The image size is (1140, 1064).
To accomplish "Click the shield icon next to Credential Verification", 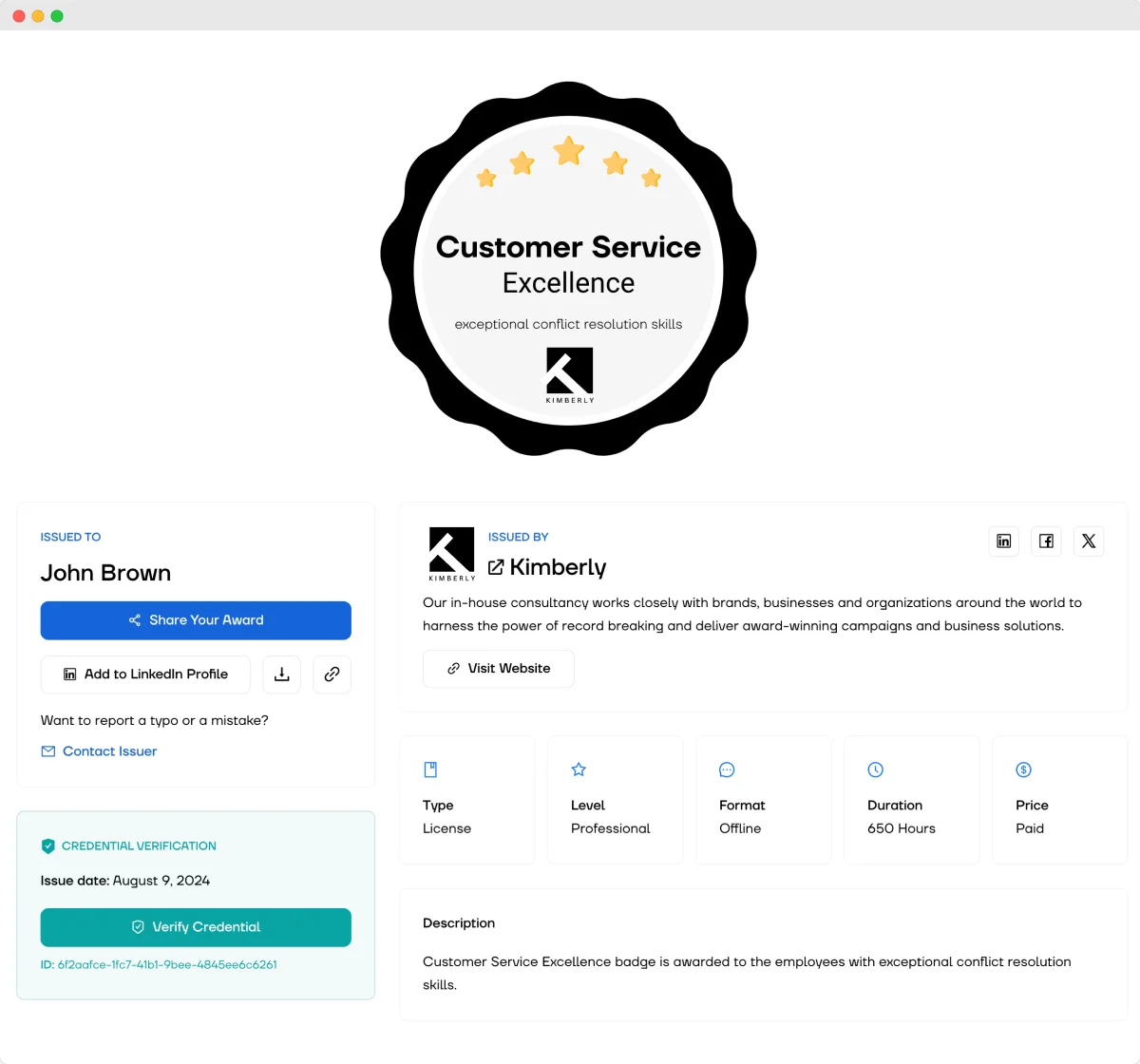I will point(47,845).
